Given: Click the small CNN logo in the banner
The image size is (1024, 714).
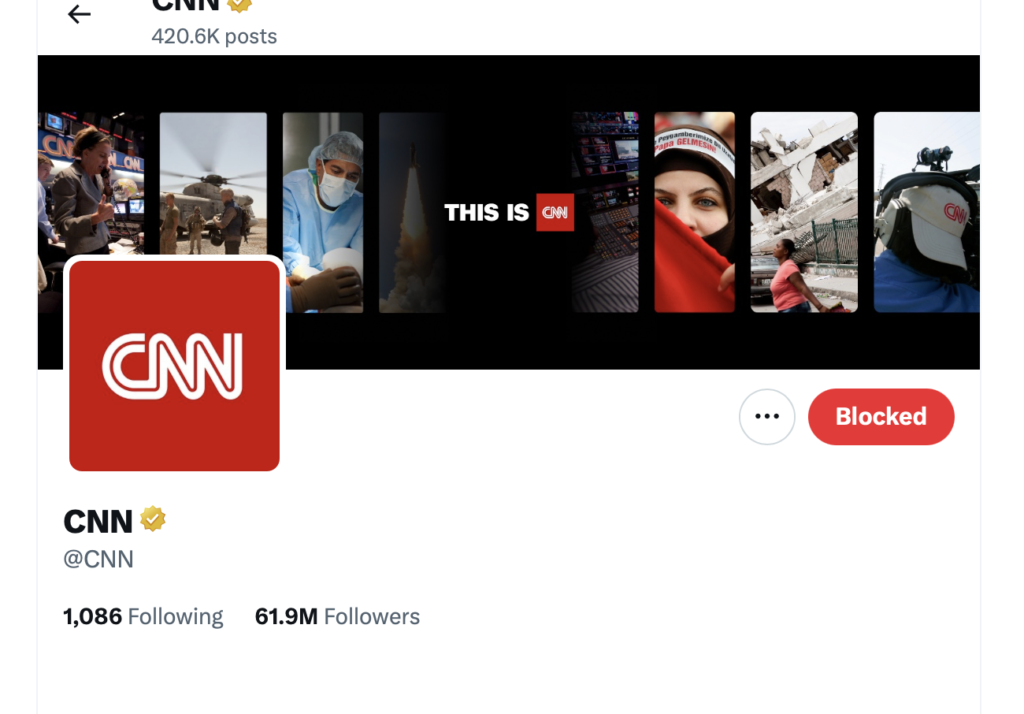Looking at the screenshot, I should pyautogui.click(x=555, y=212).
